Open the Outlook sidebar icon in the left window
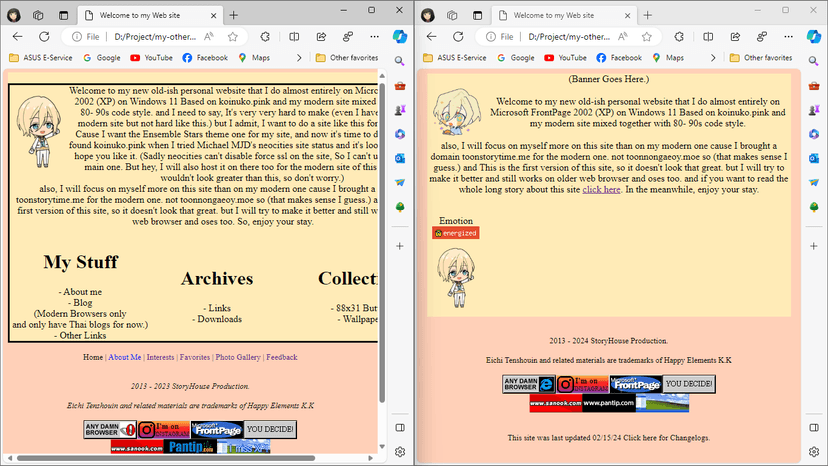The image size is (828, 466). pos(399,158)
